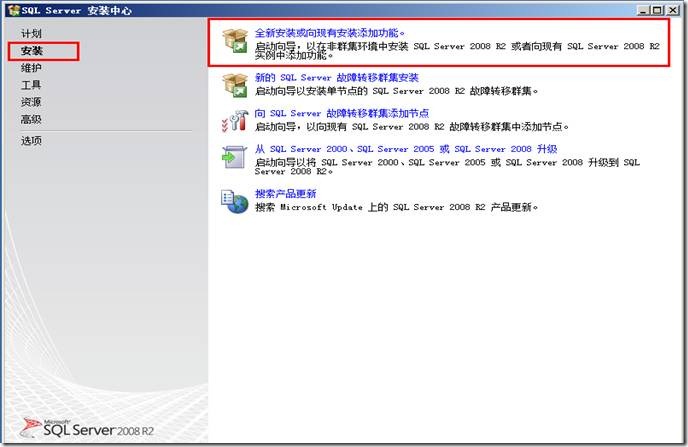The width and height of the screenshot is (688, 447).
Task: Select the 高级 sidebar item
Action: (x=31, y=119)
